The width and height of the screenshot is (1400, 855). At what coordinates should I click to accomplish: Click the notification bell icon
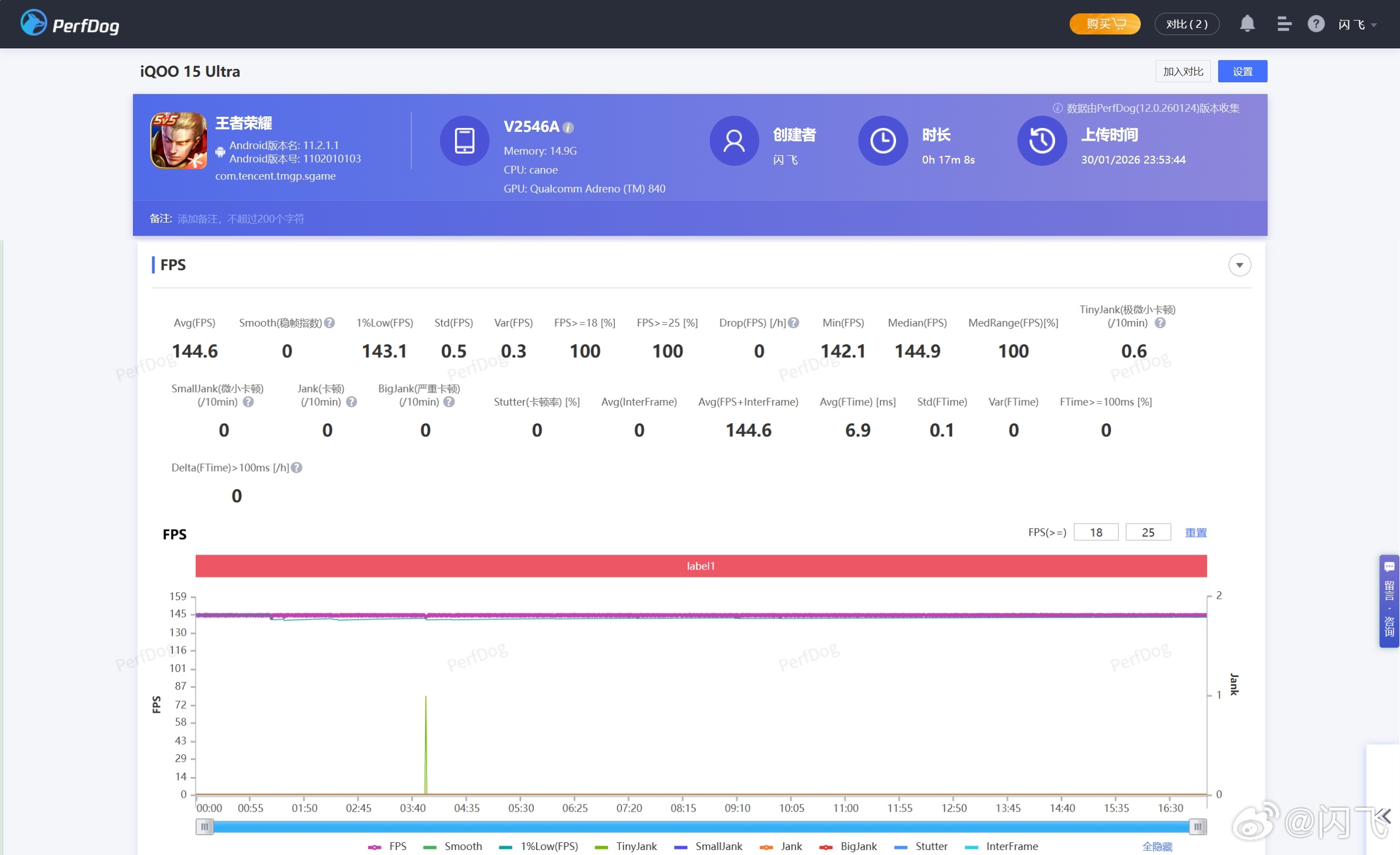coord(1247,24)
